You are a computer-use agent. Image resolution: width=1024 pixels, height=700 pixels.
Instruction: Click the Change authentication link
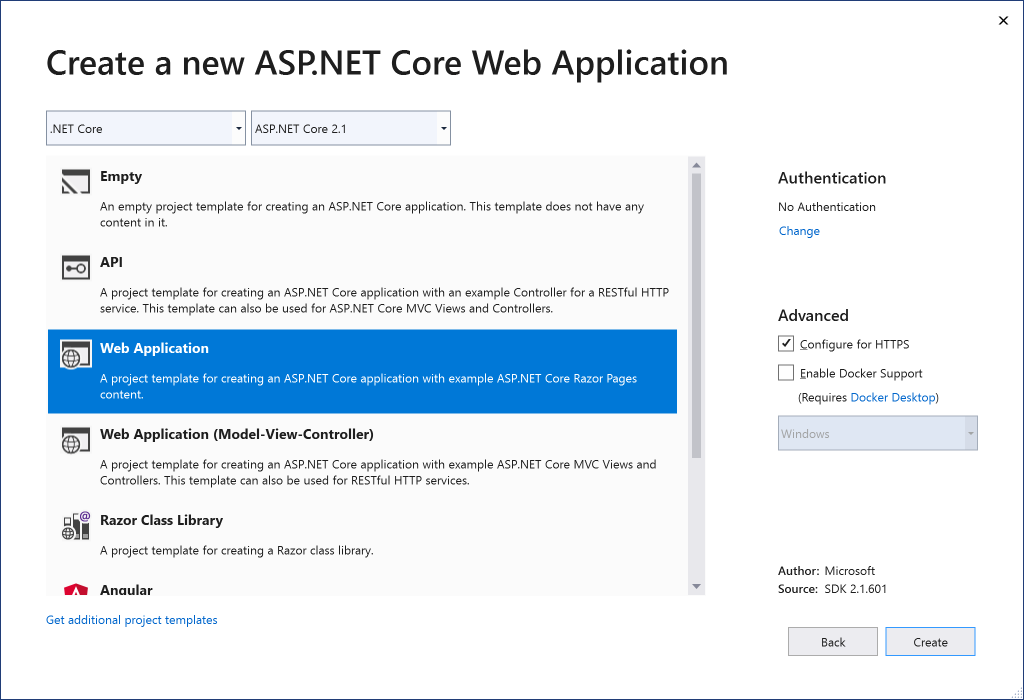click(799, 231)
